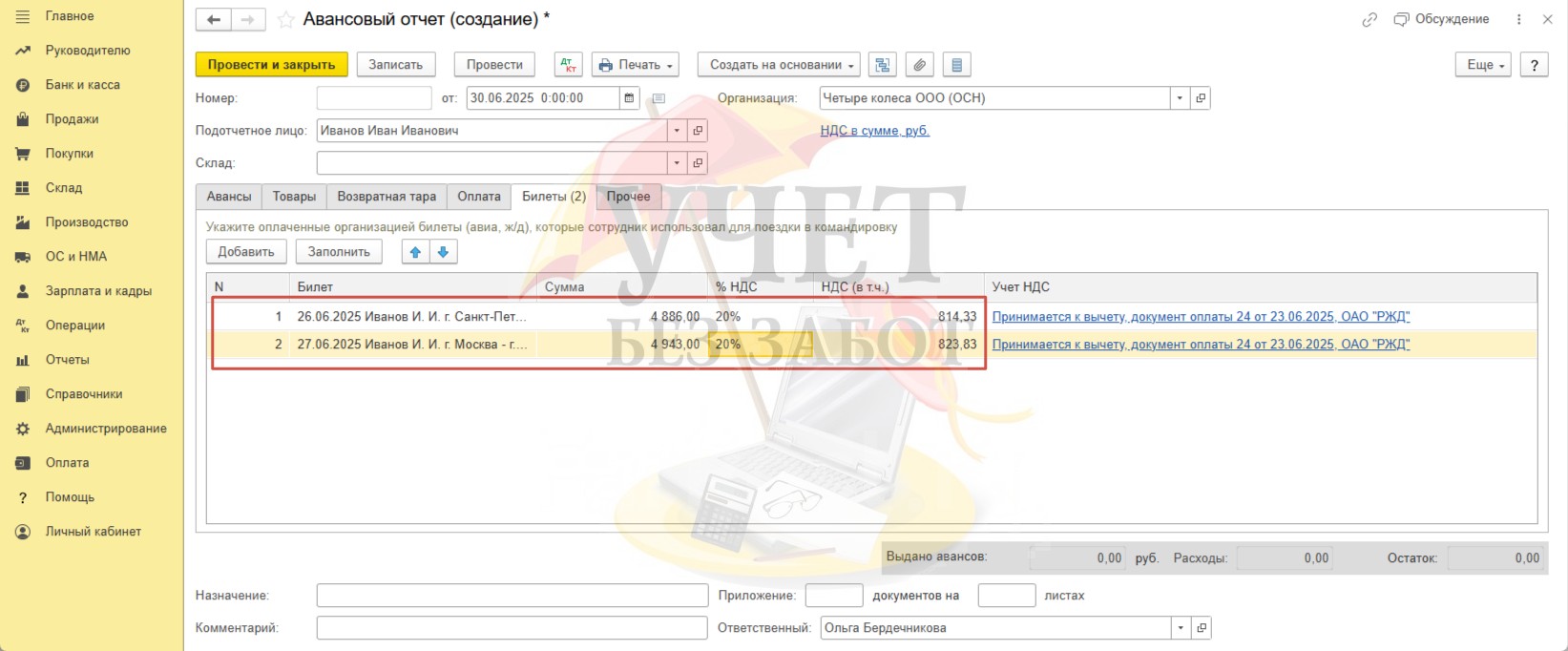The width and height of the screenshot is (1568, 651).
Task: Open the Подотчетное лицо card icon
Action: pyautogui.click(x=698, y=131)
